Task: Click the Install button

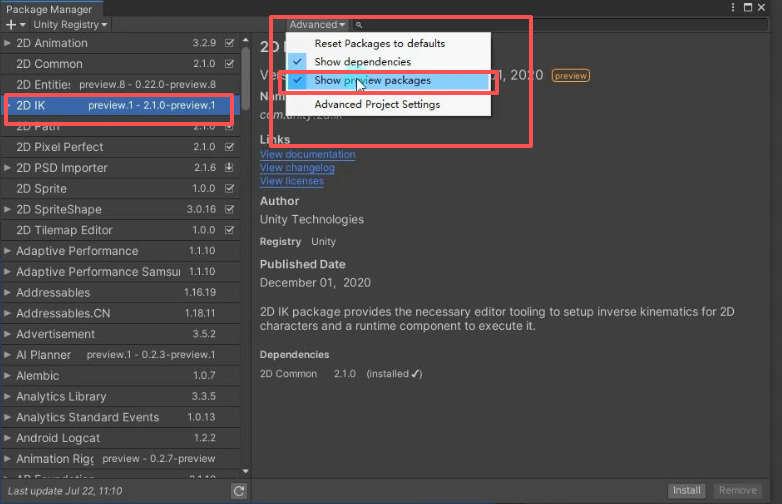Action: 686,491
